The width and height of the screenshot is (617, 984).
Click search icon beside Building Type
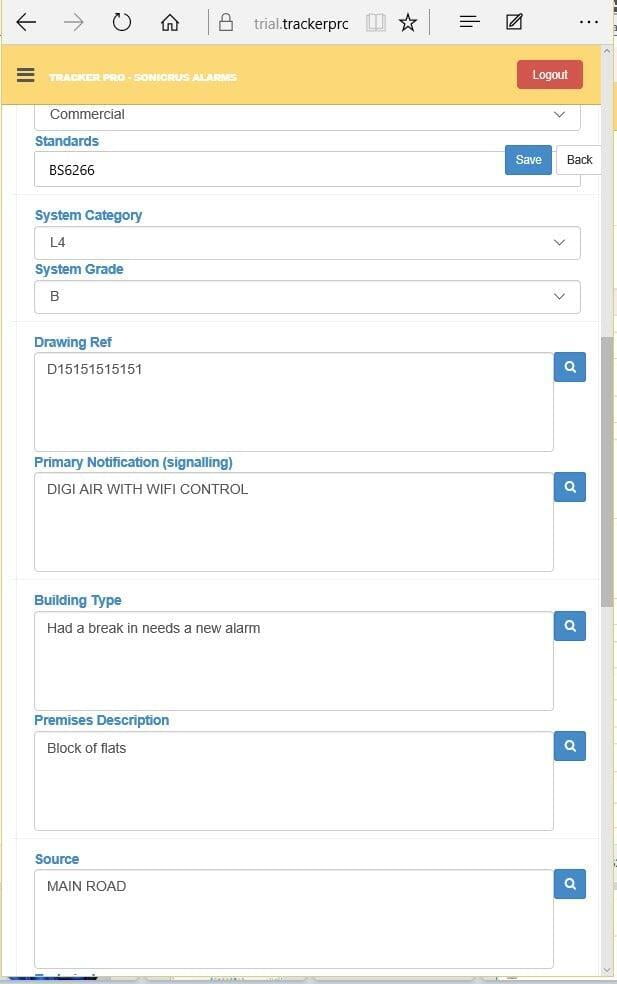point(570,626)
